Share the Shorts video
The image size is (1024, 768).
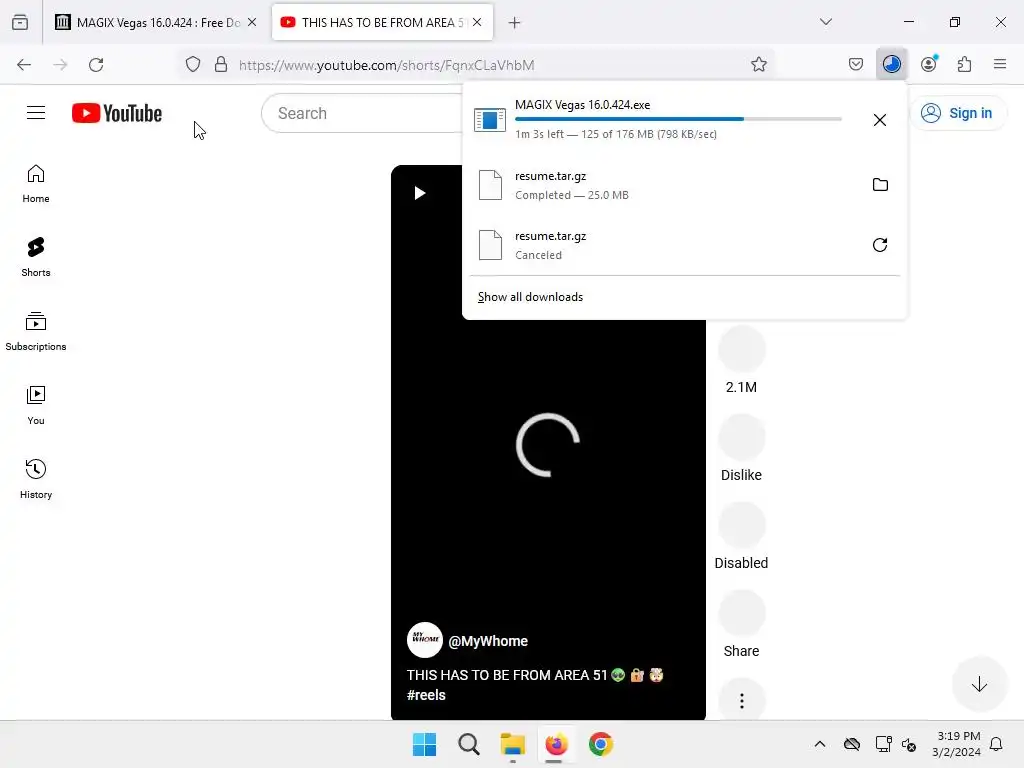tap(741, 613)
